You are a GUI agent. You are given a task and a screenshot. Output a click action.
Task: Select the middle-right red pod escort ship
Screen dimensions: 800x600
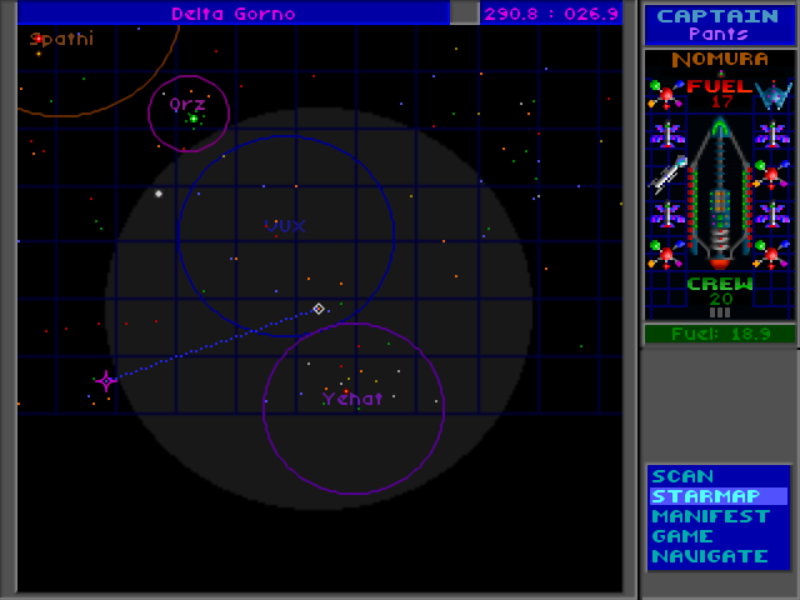pyautogui.click(x=772, y=174)
